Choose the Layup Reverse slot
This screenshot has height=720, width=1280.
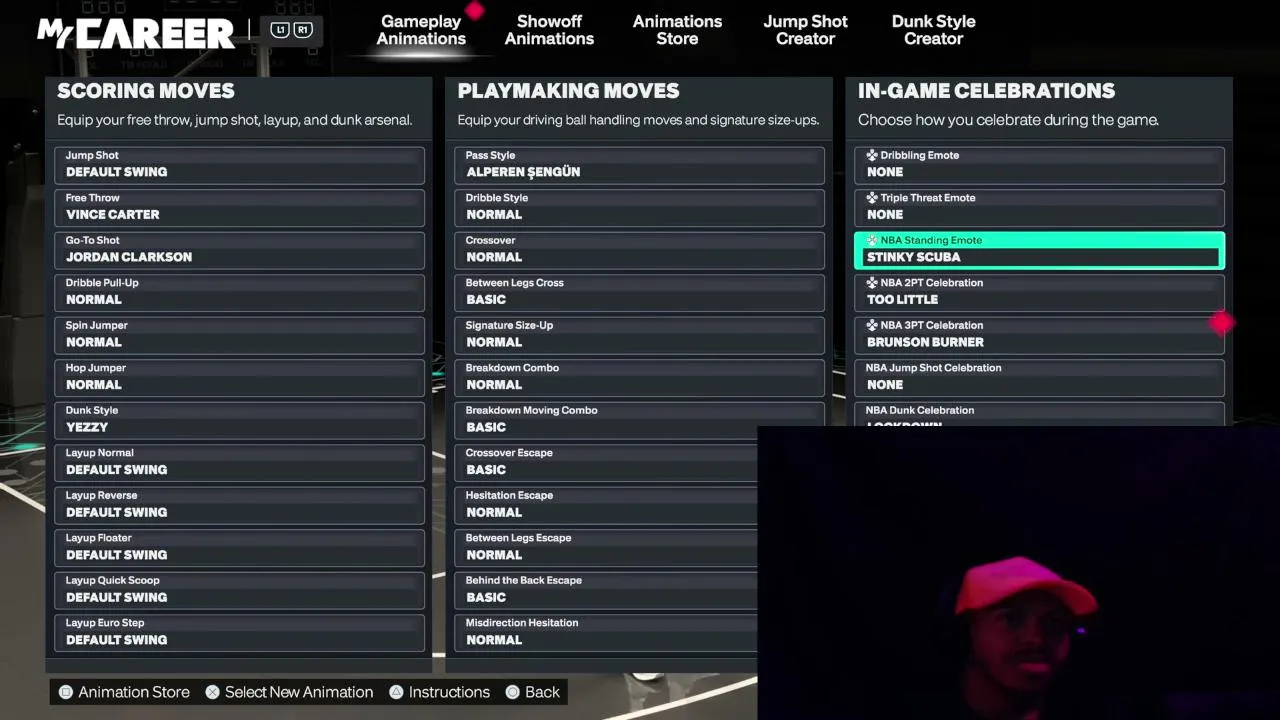pos(240,505)
